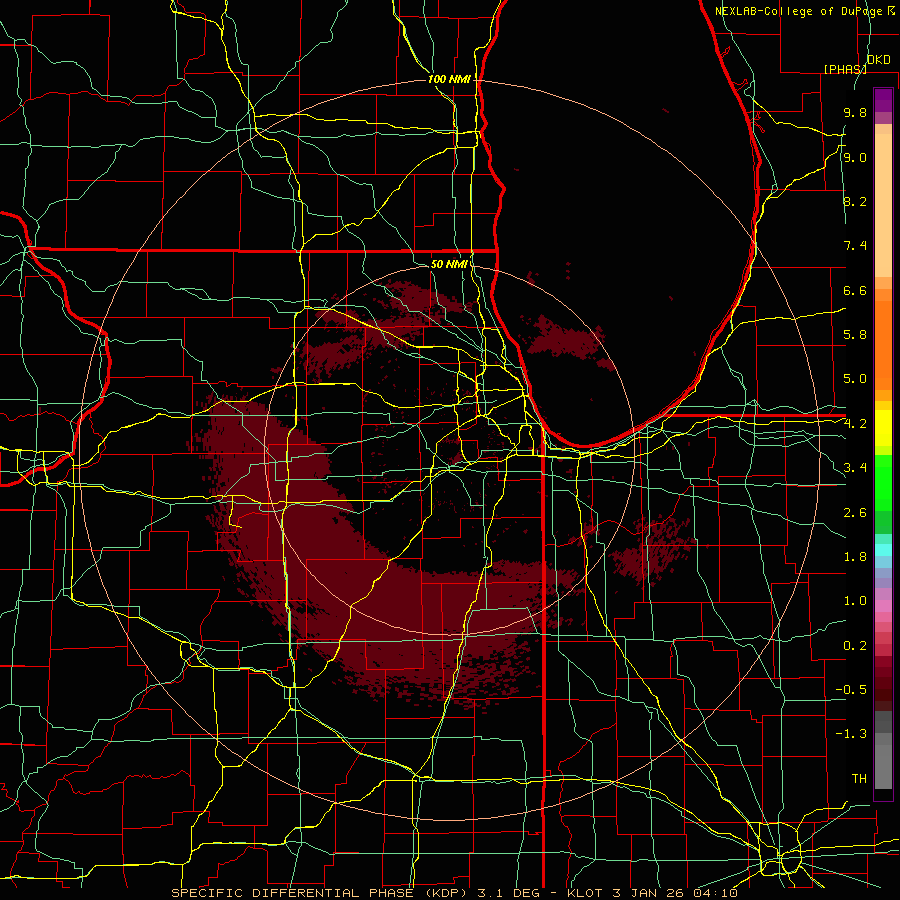
Task: Click the -1.3 scale value
Action: tap(851, 734)
